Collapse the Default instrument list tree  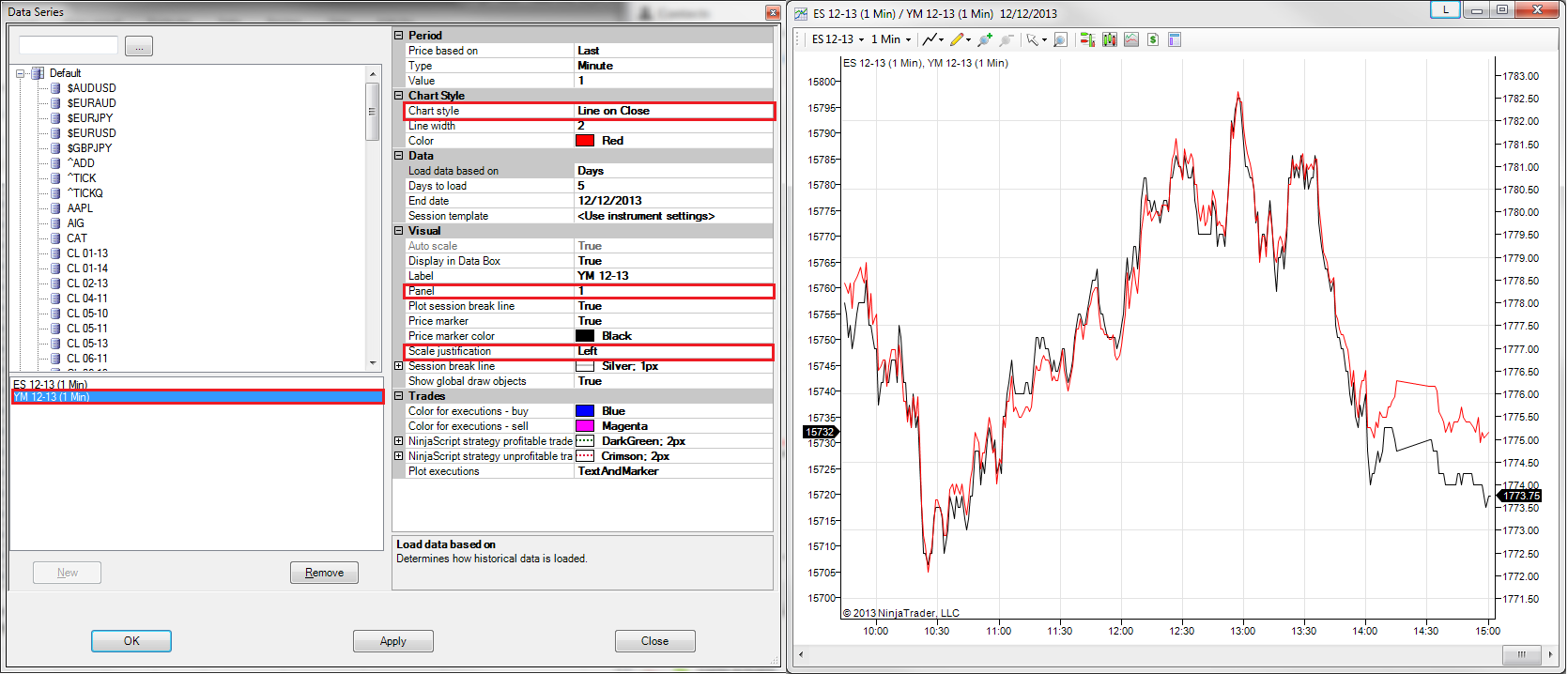pos(21,73)
